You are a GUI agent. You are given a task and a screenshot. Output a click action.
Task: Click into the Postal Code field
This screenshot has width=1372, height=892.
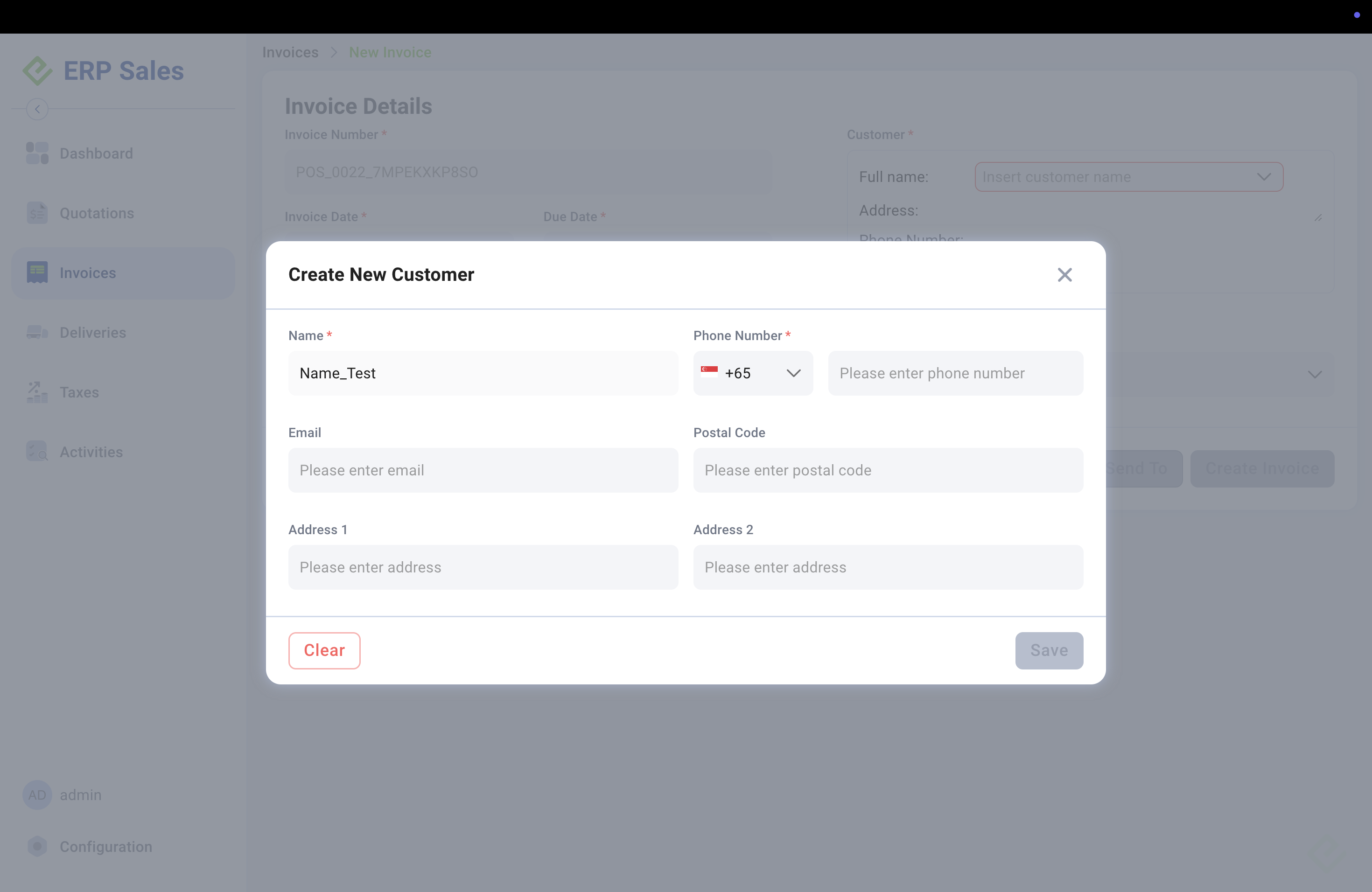click(x=888, y=470)
